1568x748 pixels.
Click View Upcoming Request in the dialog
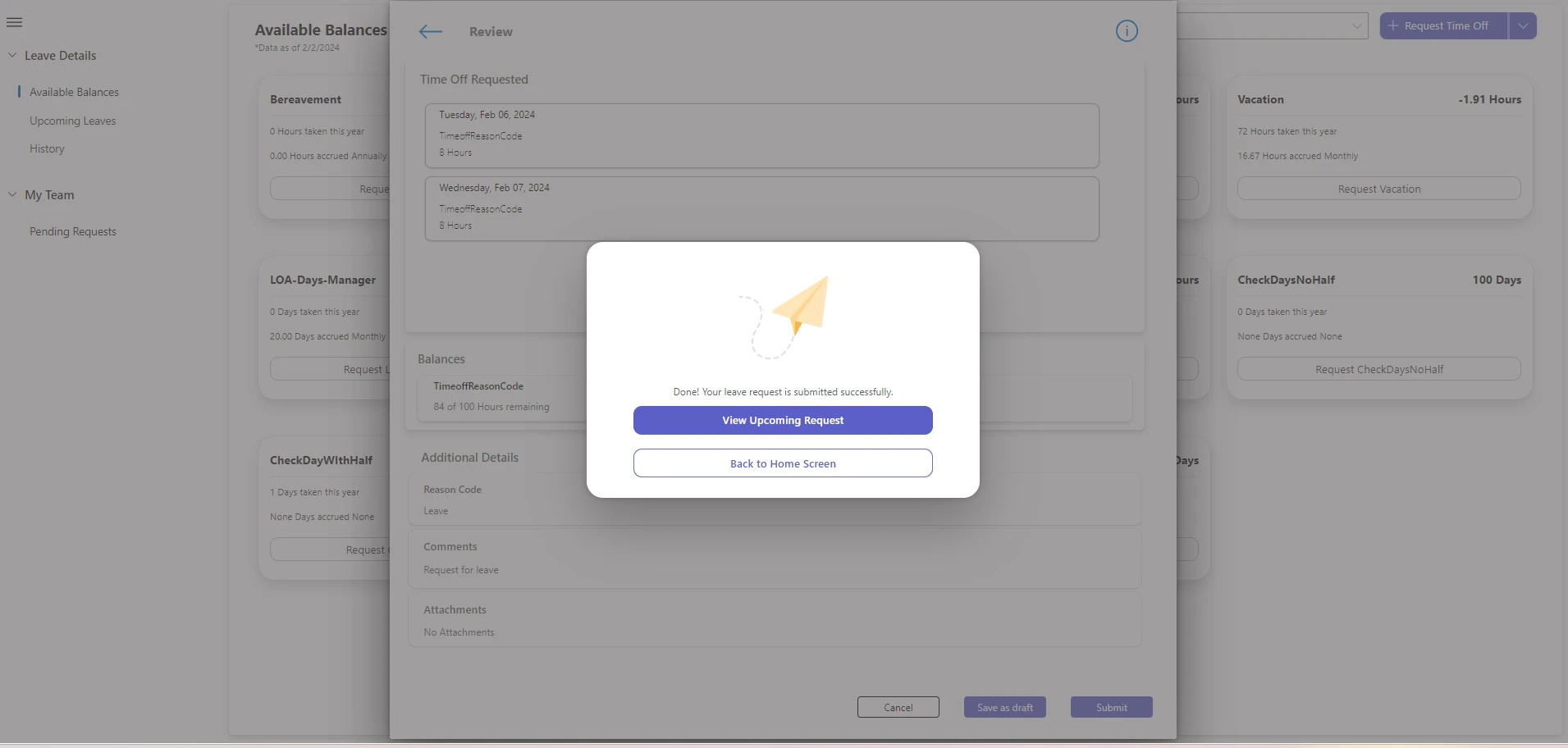point(782,420)
